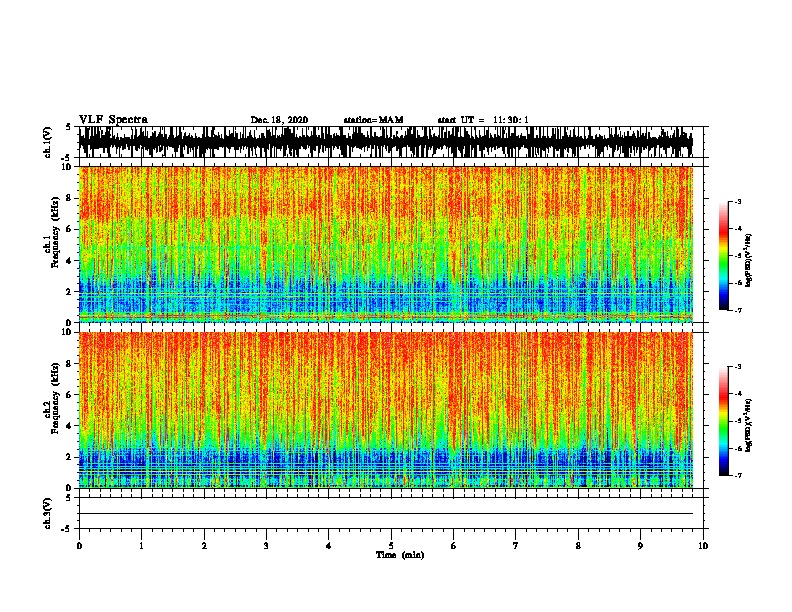Click time tick label "7" on x-axis
Image resolution: width=792 pixels, height=612 pixels.
coord(516,546)
